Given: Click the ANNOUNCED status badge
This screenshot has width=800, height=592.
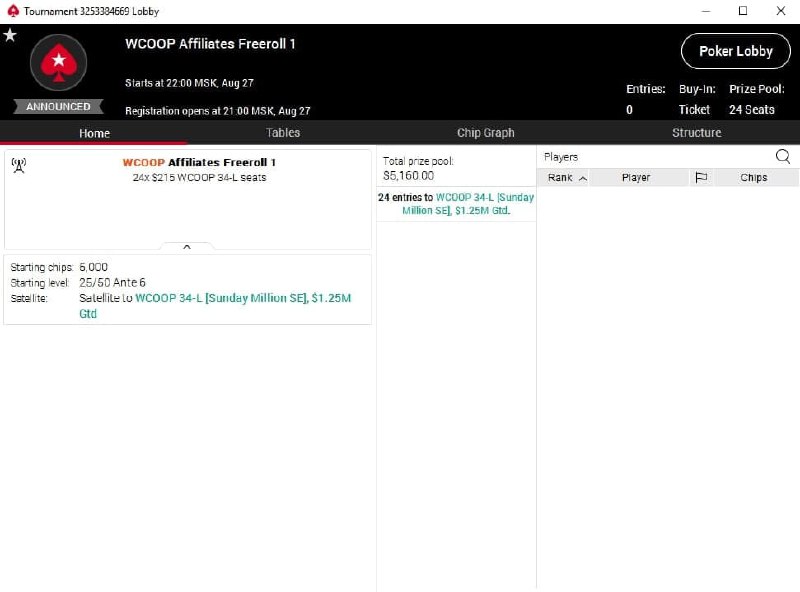Looking at the screenshot, I should point(58,106).
